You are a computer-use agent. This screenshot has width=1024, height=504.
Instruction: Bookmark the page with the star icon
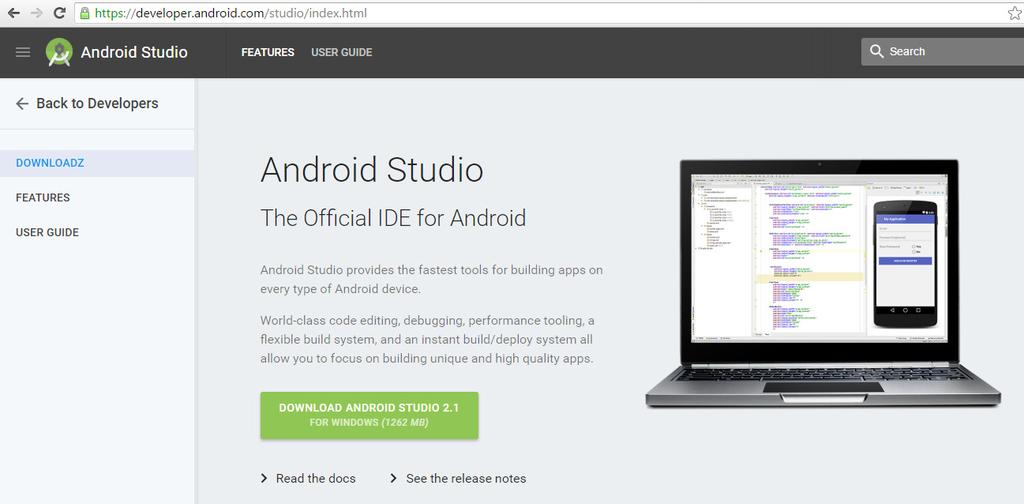tap(1015, 13)
